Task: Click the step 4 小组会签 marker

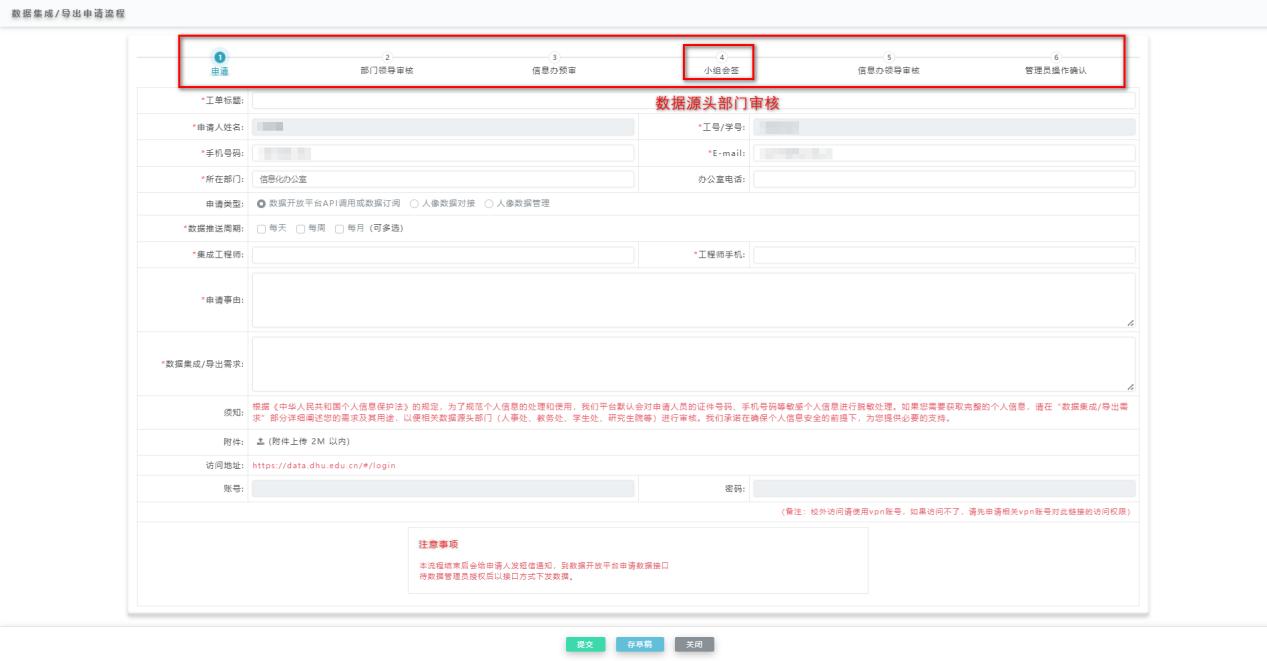Action: click(721, 57)
